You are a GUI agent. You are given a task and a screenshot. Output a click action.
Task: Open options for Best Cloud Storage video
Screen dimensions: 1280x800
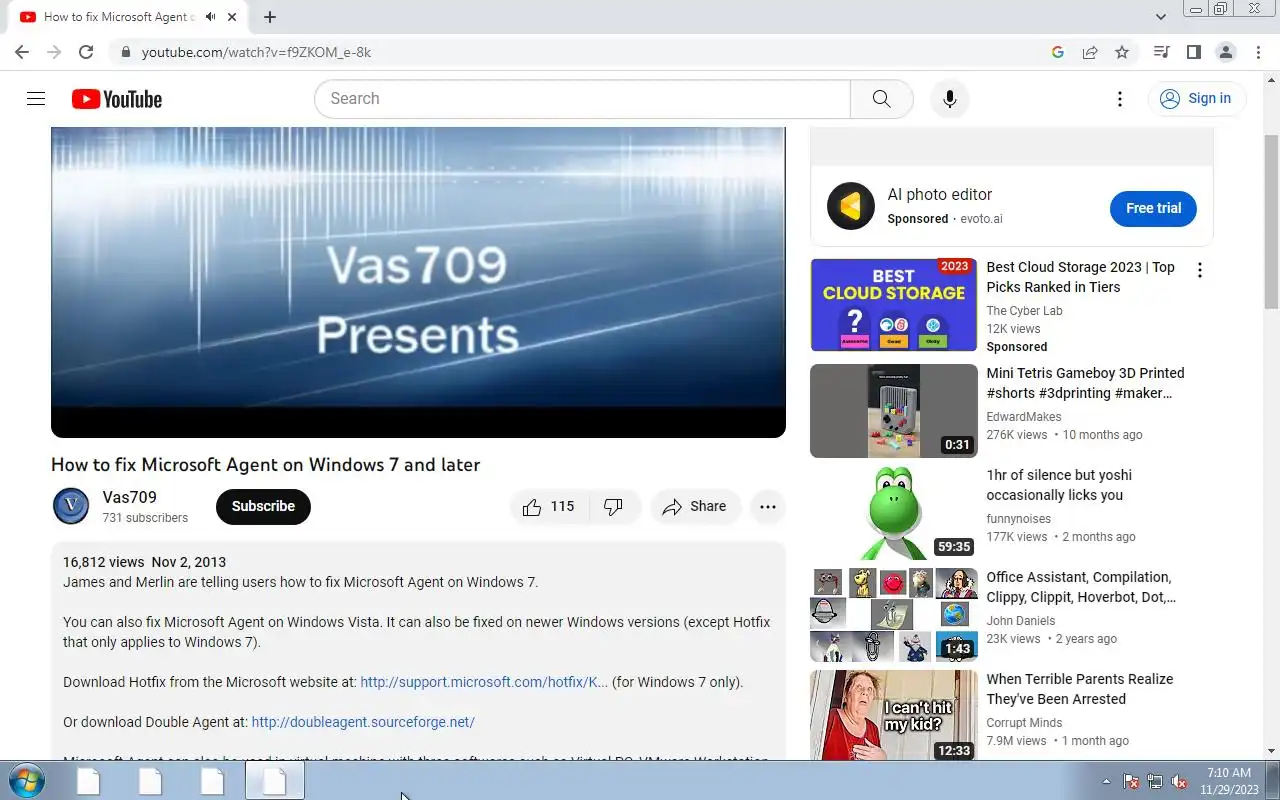pyautogui.click(x=1199, y=270)
